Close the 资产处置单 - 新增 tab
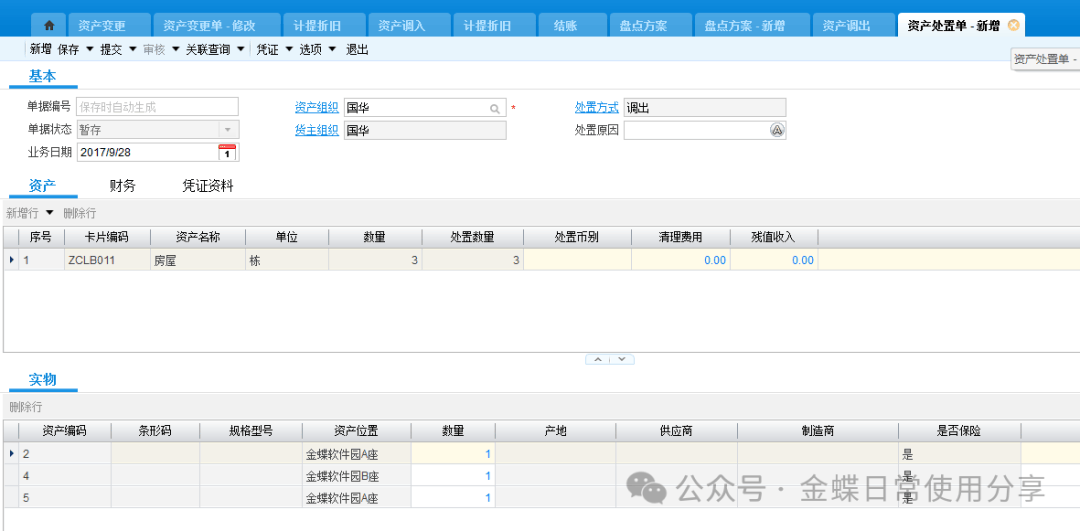1080x531 pixels. [1013, 26]
